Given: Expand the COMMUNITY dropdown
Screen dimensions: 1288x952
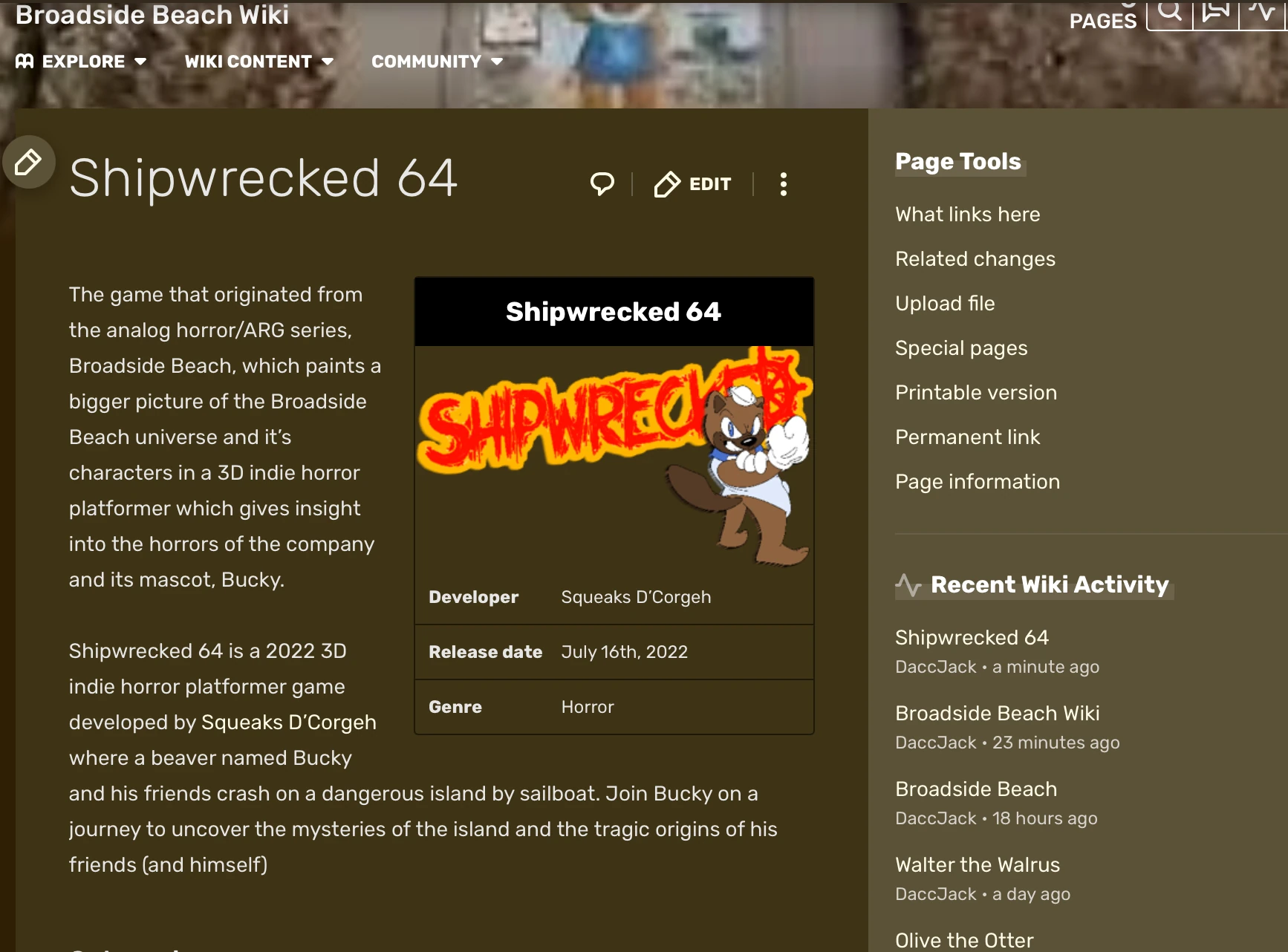Looking at the screenshot, I should coord(438,62).
